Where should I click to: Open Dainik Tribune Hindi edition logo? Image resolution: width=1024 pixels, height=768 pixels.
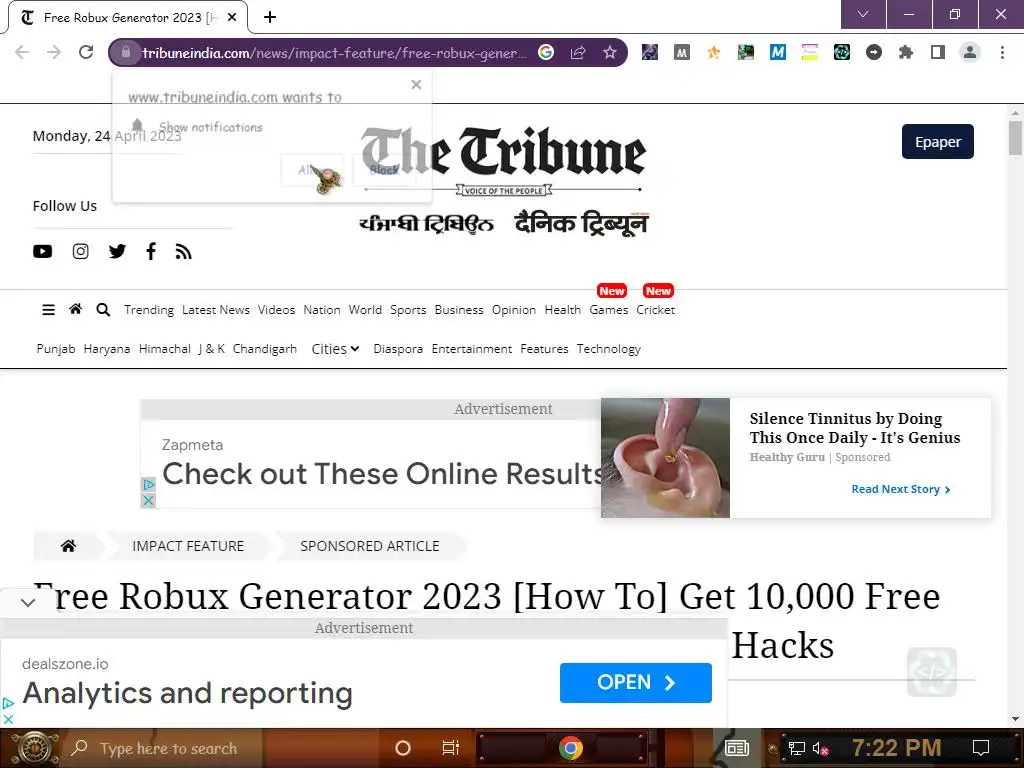581,223
